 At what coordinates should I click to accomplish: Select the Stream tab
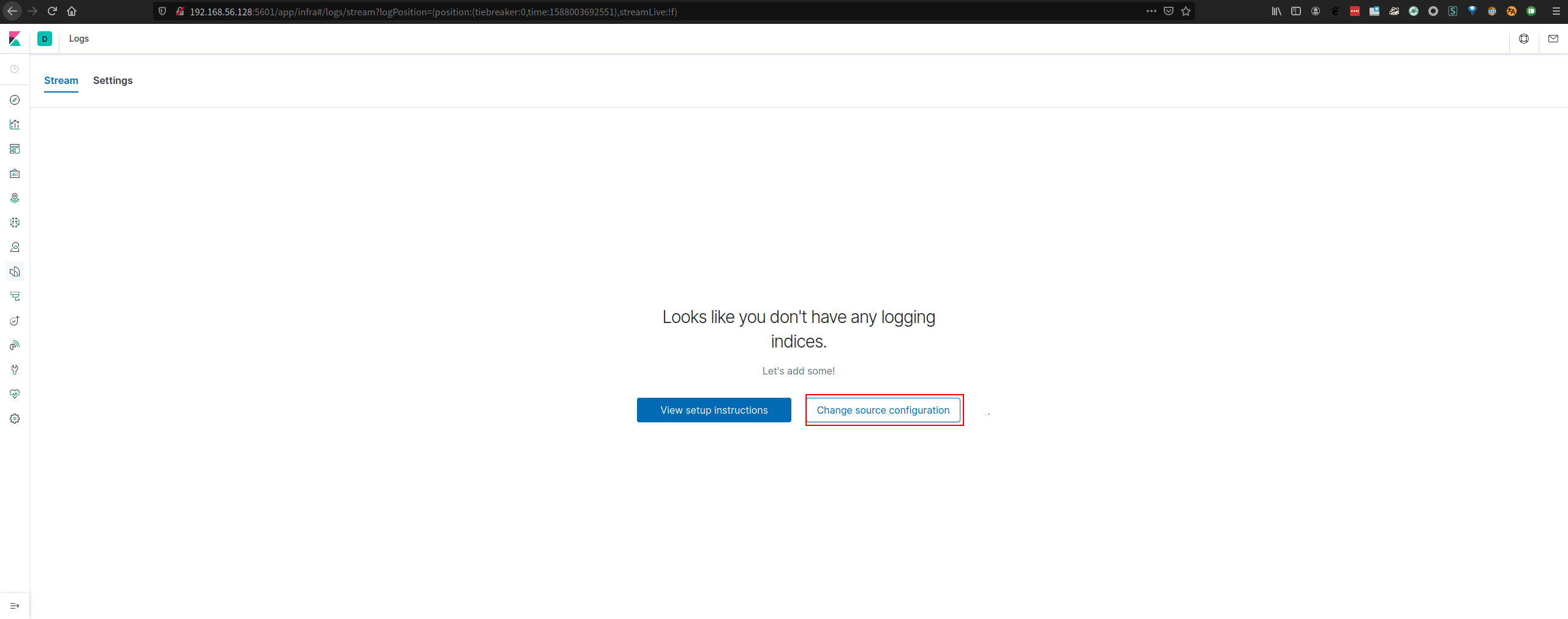point(61,80)
